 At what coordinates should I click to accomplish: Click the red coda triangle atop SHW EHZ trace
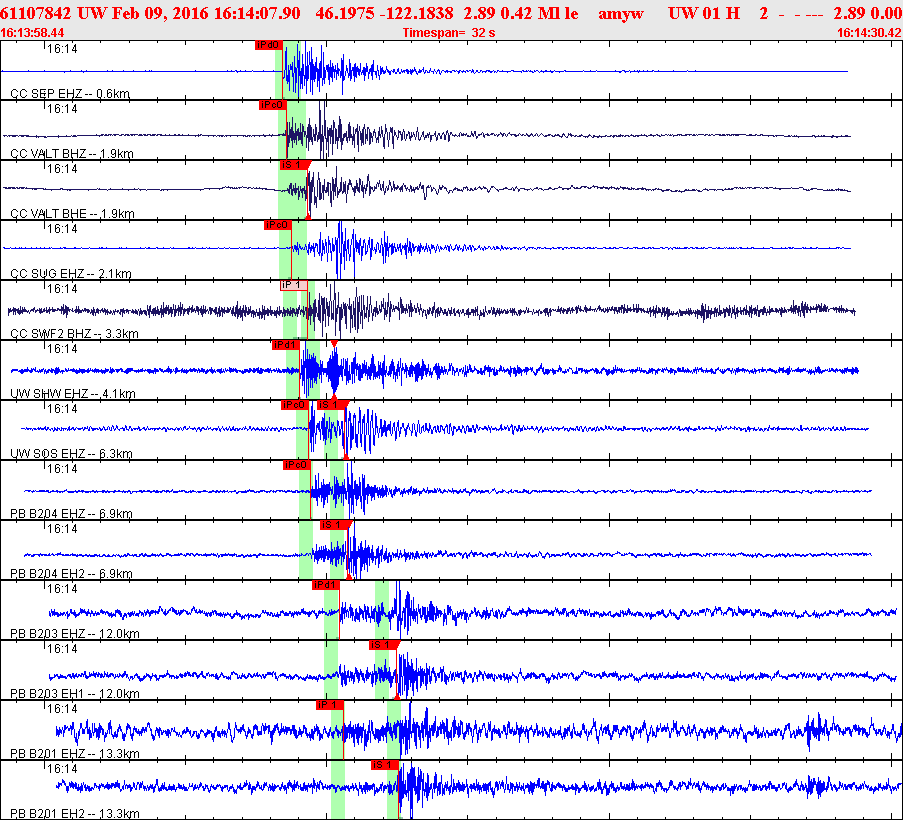point(334,344)
